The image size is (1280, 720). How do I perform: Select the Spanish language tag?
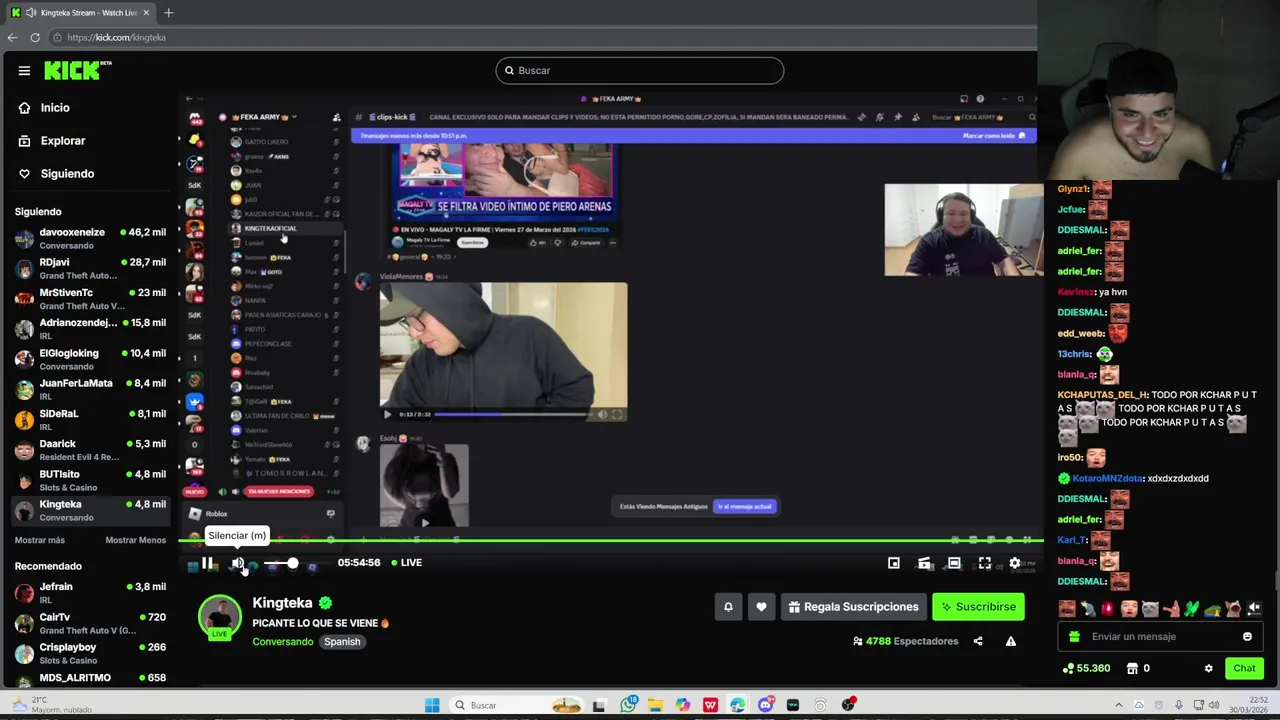coord(342,642)
